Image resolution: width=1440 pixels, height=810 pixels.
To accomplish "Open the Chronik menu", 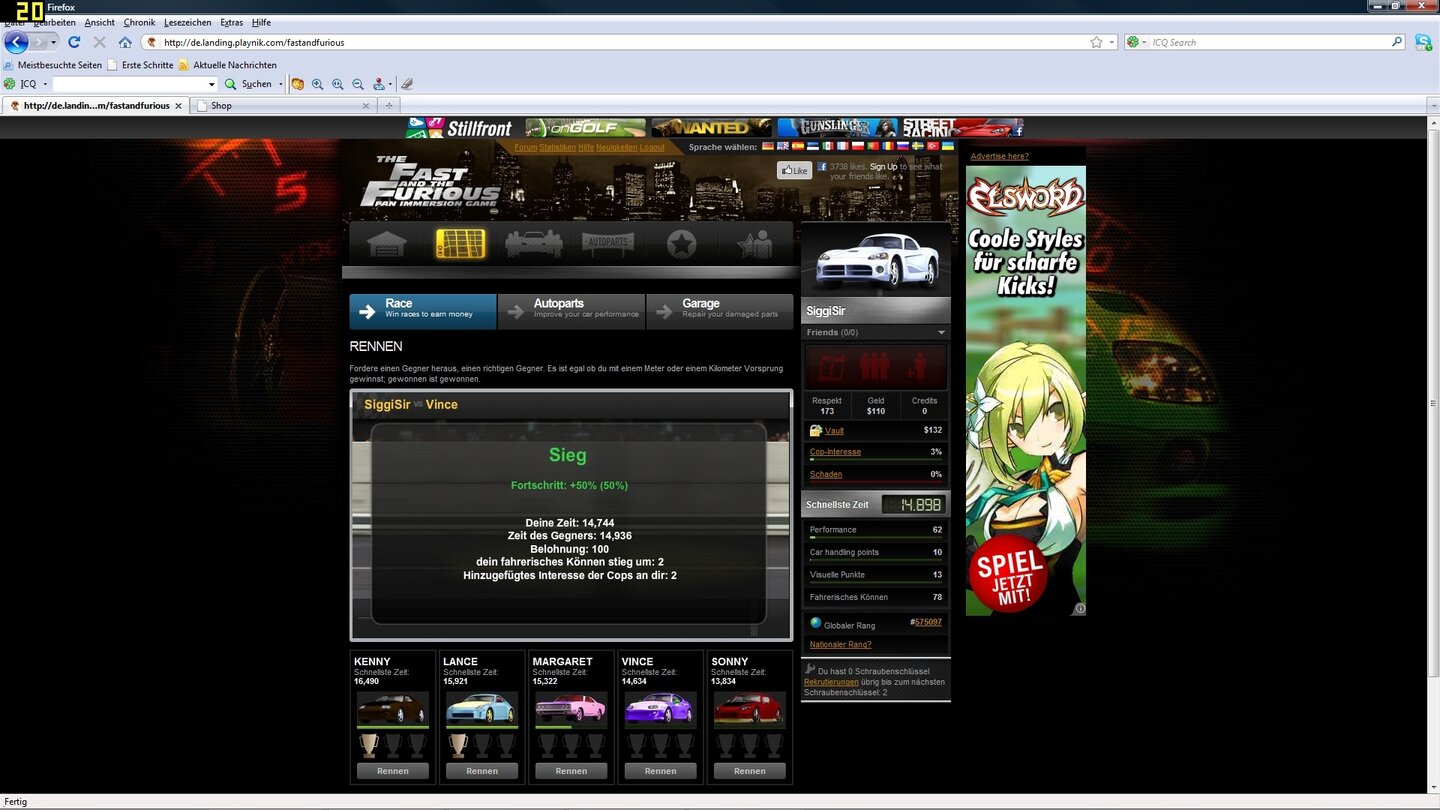I will [139, 22].
